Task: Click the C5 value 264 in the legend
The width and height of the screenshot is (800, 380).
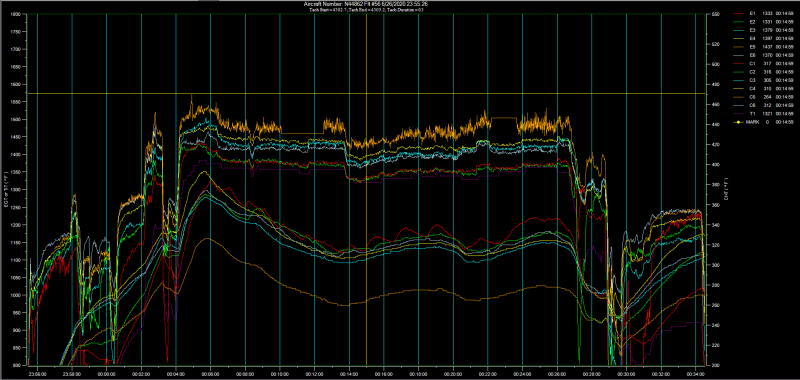Action: [x=768, y=97]
